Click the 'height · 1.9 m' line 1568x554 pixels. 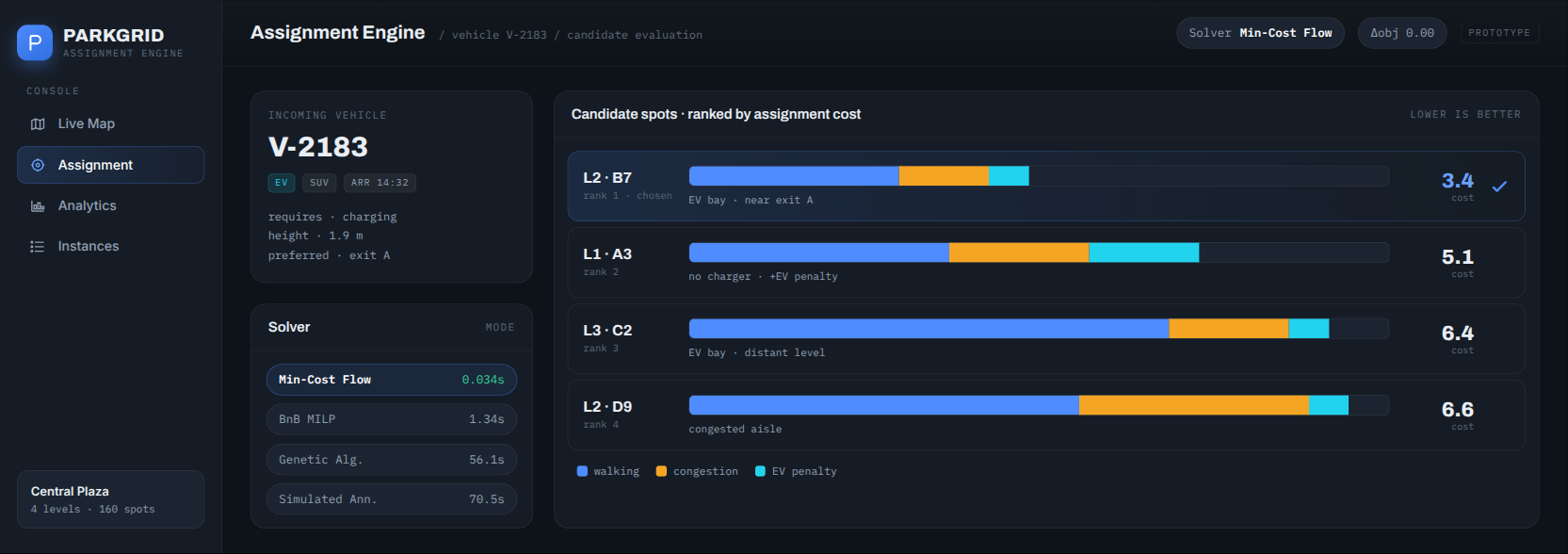[x=315, y=236]
